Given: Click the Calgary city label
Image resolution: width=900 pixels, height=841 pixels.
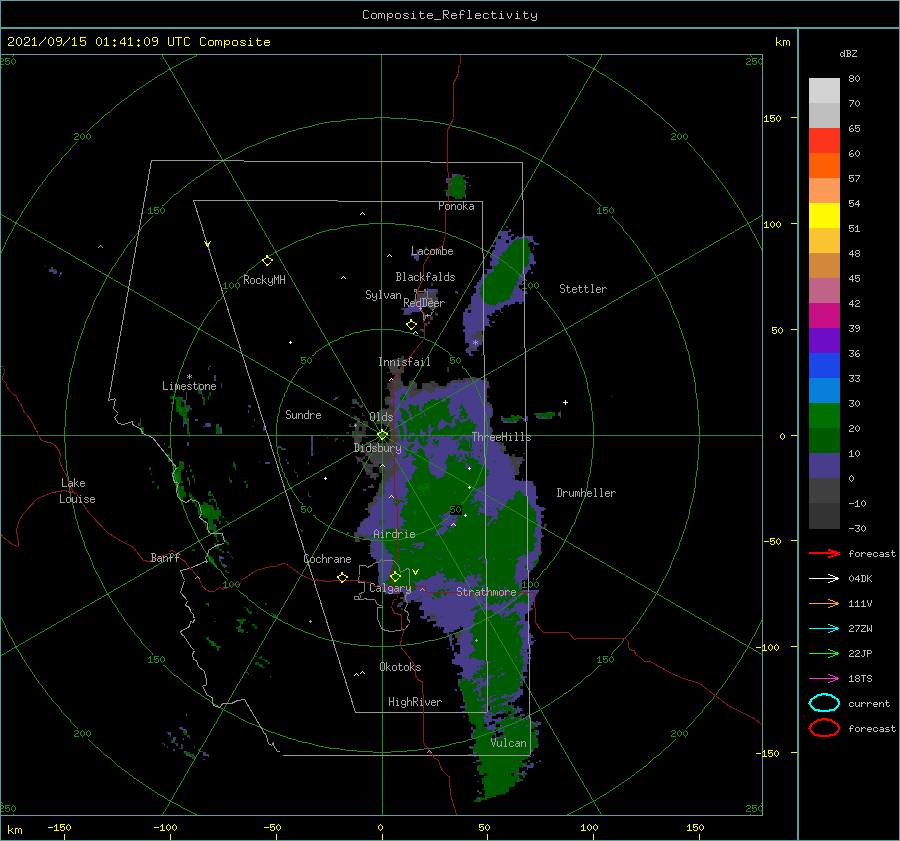Looking at the screenshot, I should point(390,588).
